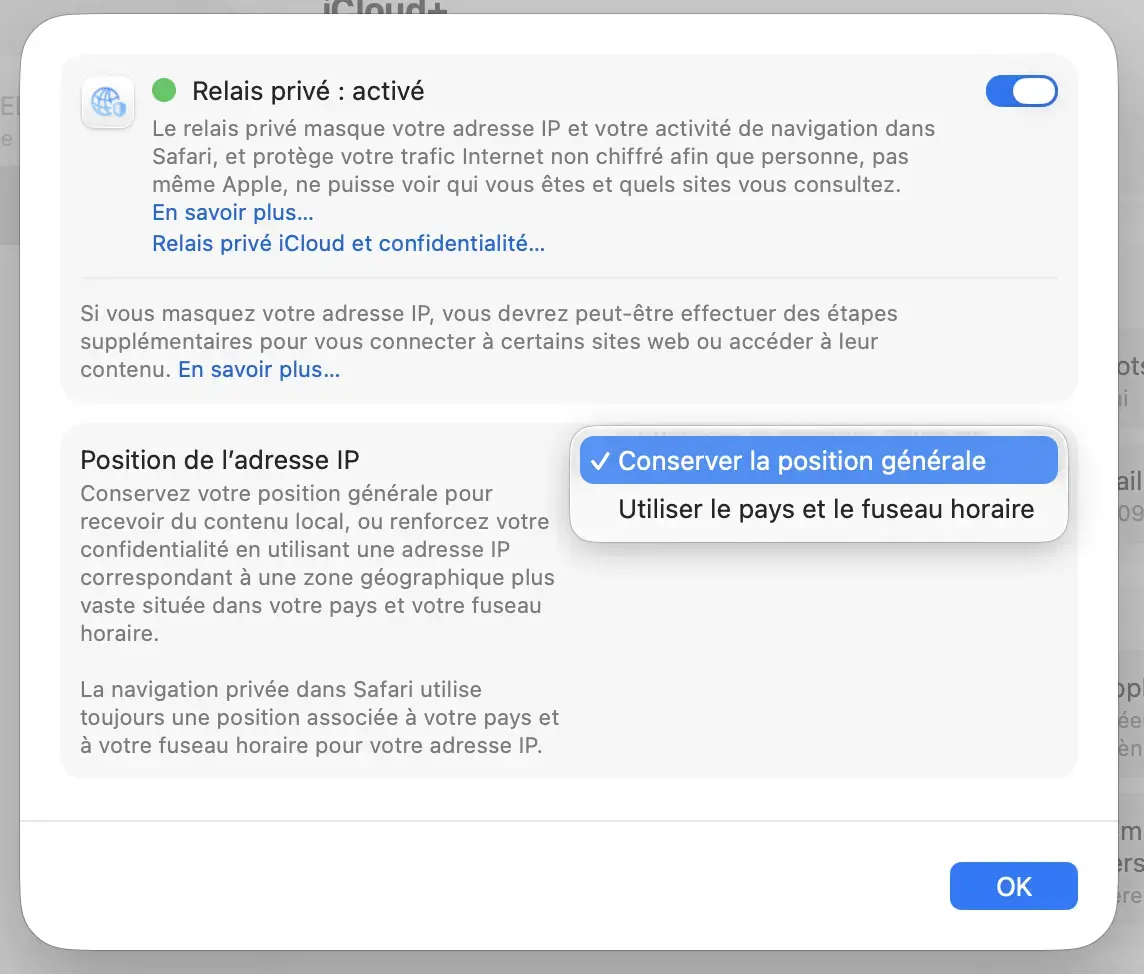Click the text starting "Le relais privé masque votre adresse IP"

click(544, 156)
